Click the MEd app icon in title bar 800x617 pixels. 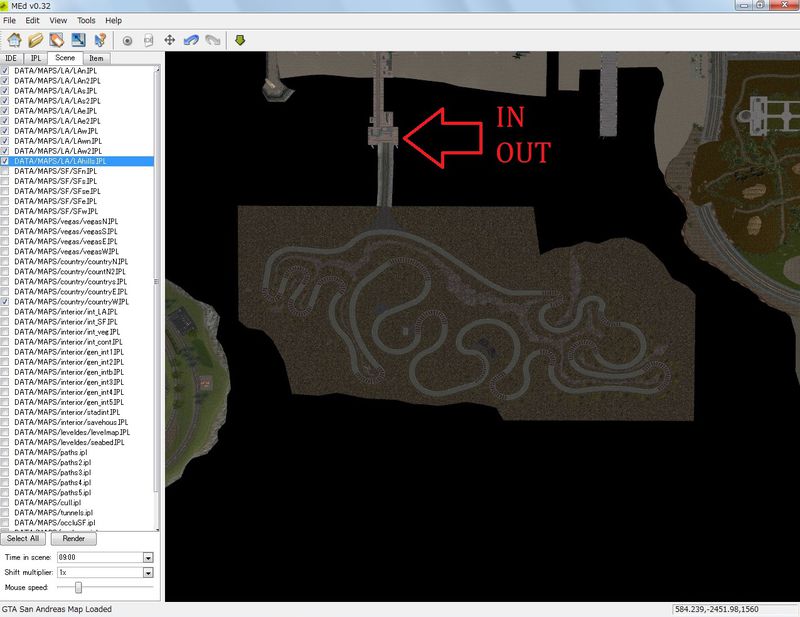tap(4, 6)
